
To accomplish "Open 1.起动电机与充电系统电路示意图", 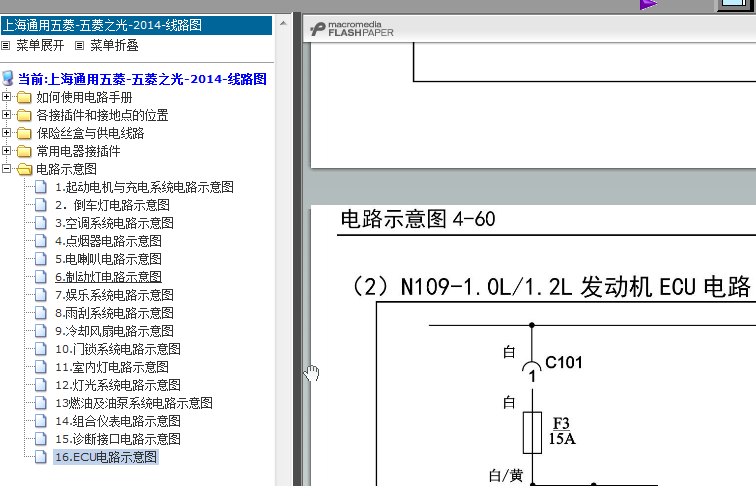I will coord(144,187).
